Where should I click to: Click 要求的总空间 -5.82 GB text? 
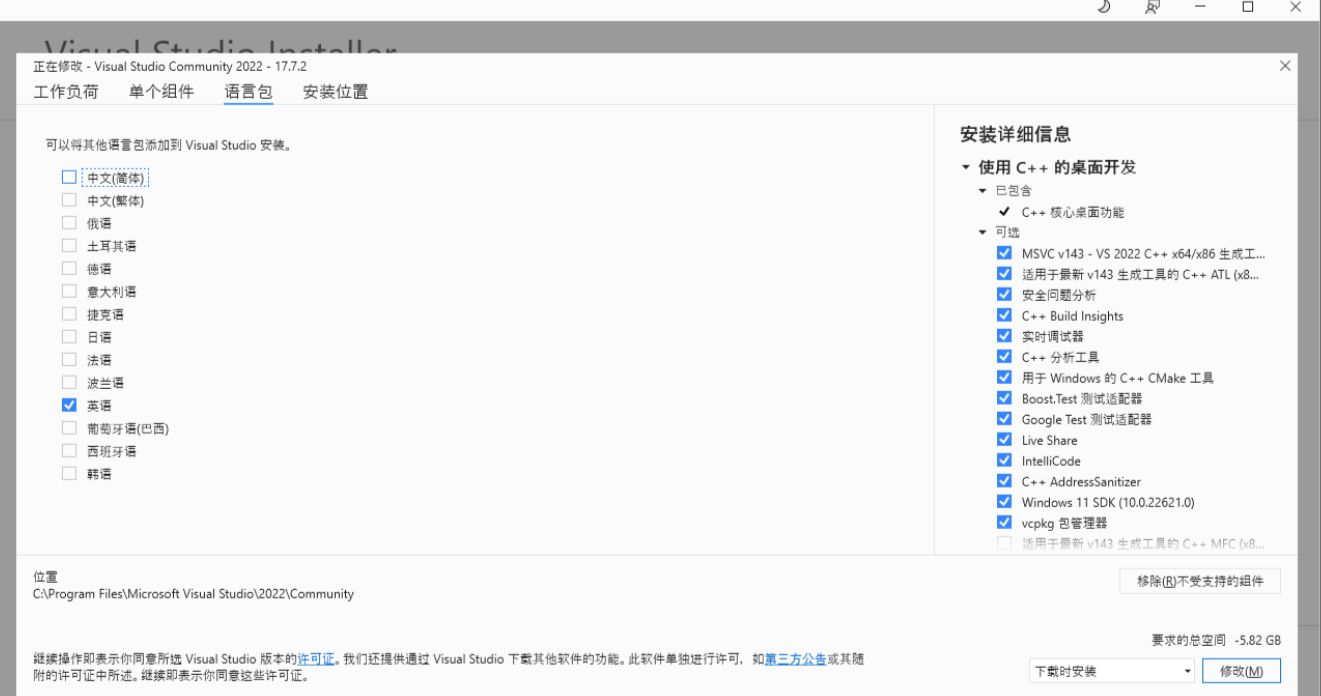pos(1216,640)
